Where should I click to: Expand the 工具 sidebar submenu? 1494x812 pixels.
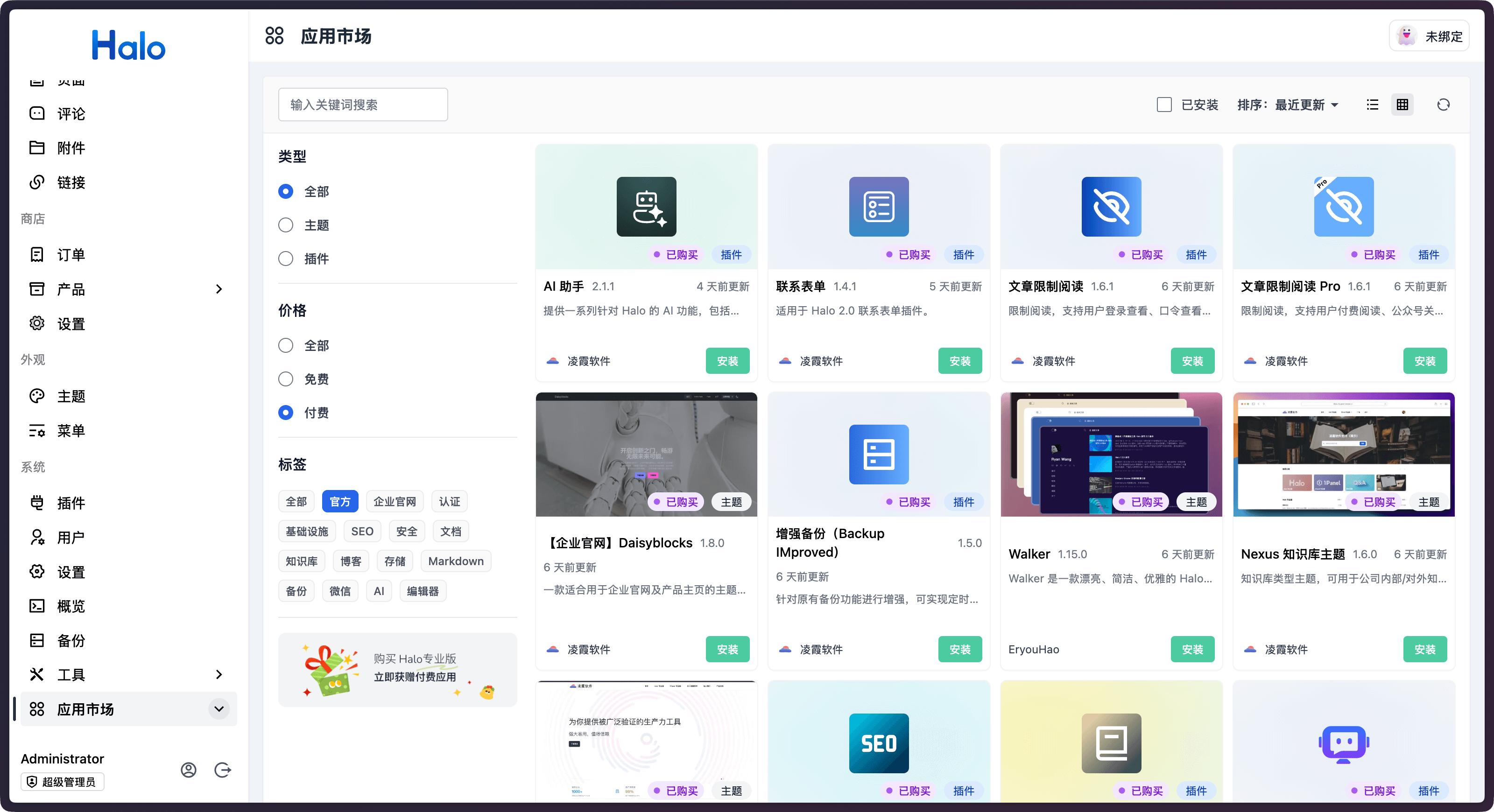(x=218, y=674)
